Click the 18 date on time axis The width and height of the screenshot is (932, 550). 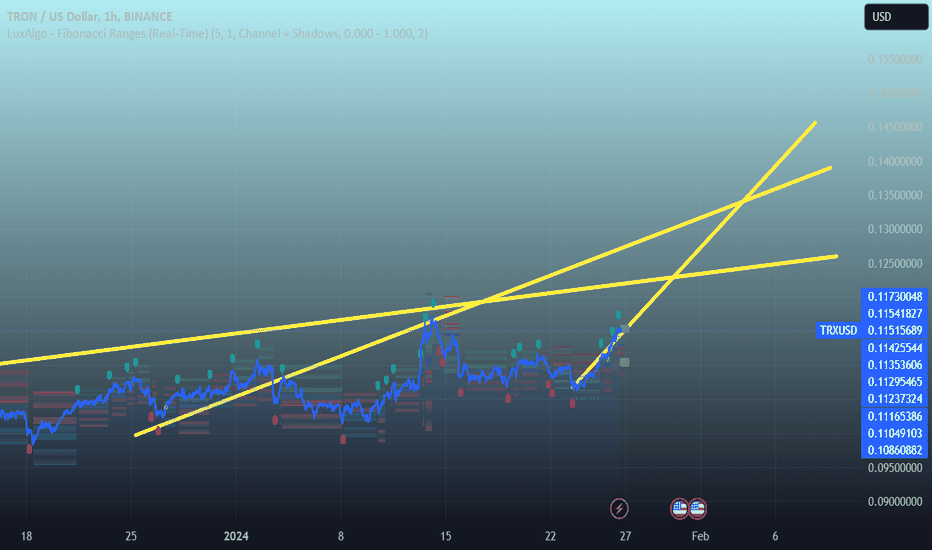click(x=26, y=536)
